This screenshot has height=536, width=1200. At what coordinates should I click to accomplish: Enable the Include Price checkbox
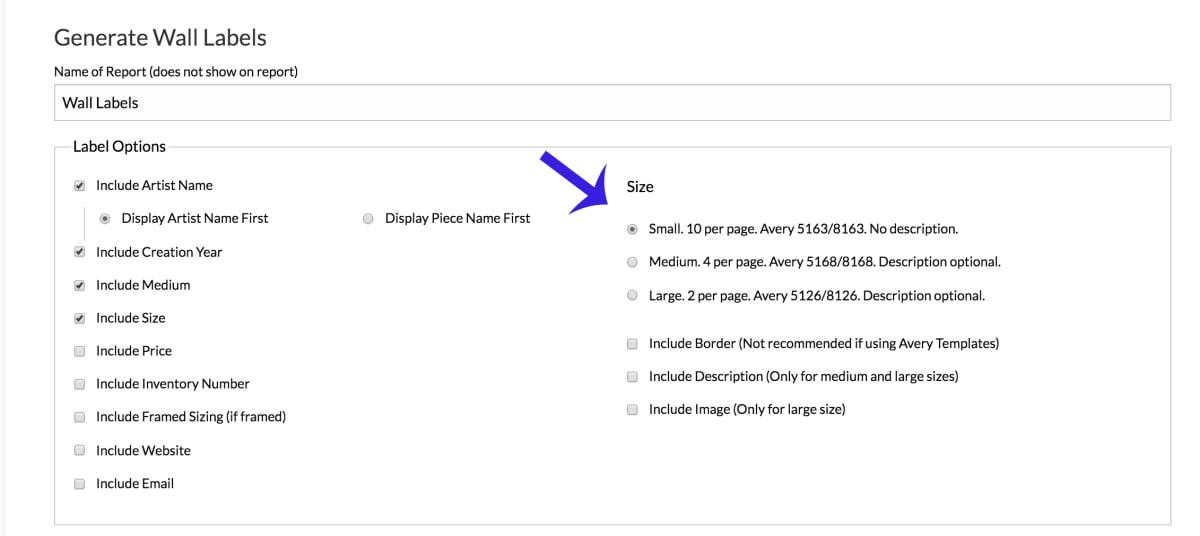point(80,352)
